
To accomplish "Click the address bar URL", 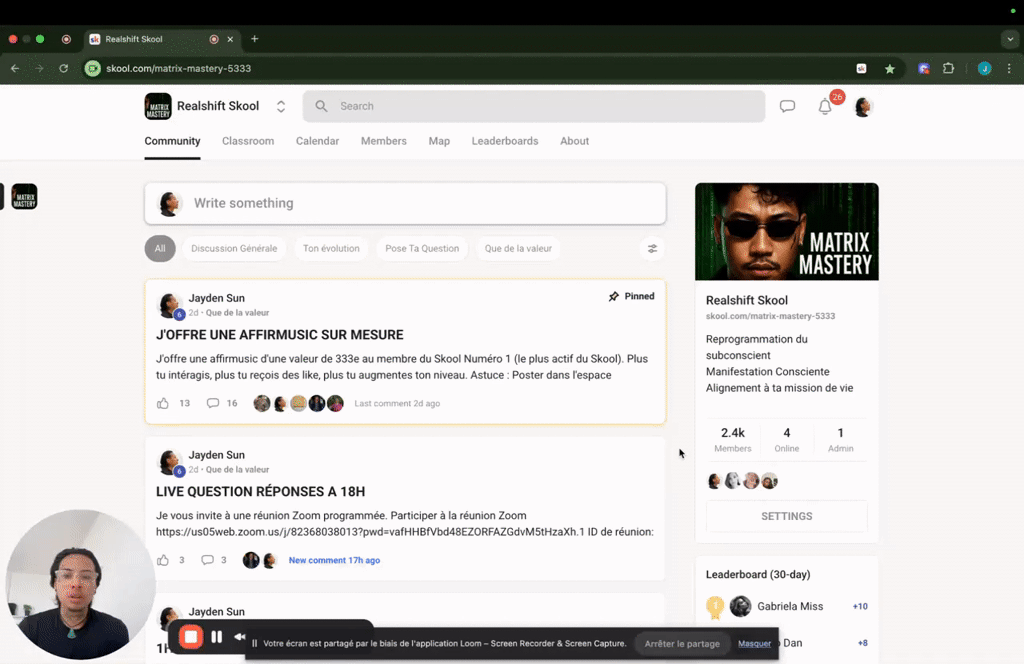I will 178,69.
